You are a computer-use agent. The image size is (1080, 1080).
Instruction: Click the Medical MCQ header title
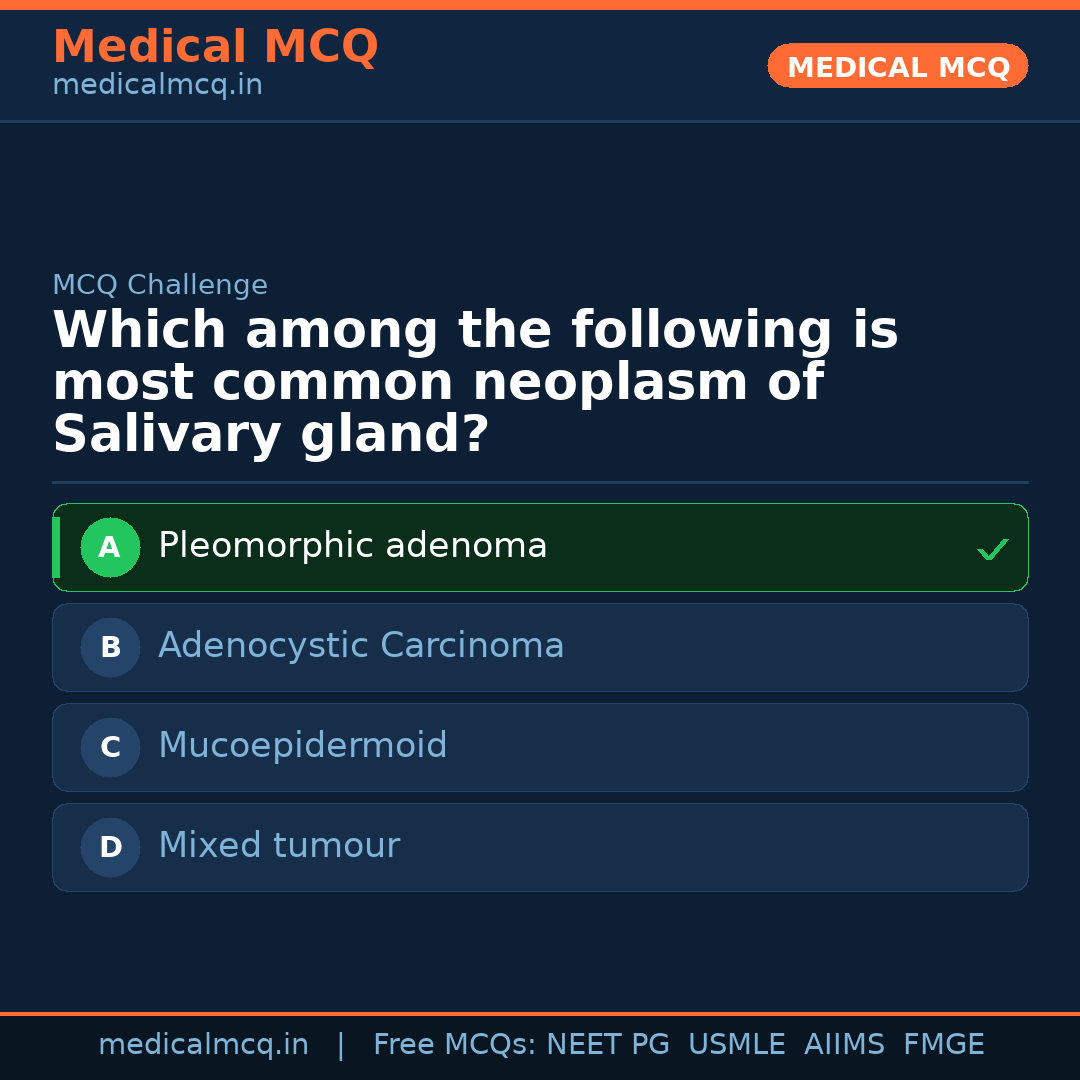(215, 46)
